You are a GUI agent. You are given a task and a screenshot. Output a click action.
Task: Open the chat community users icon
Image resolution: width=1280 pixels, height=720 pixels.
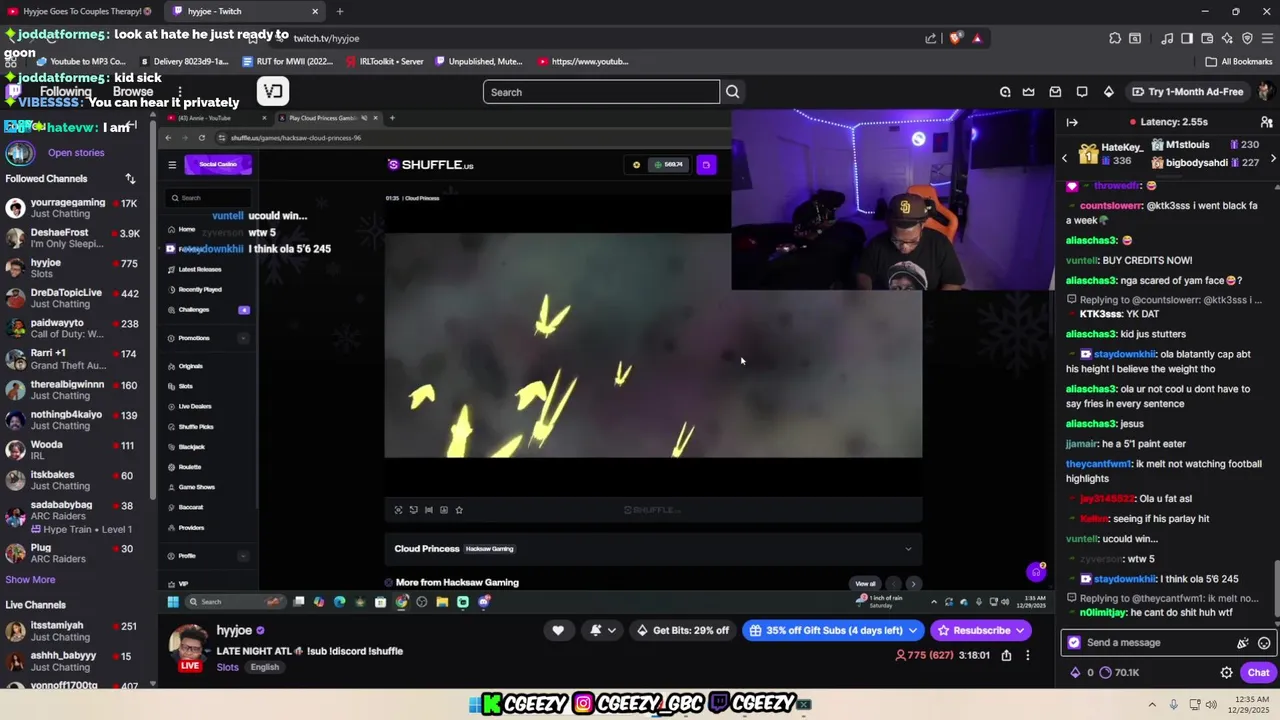(1266, 122)
